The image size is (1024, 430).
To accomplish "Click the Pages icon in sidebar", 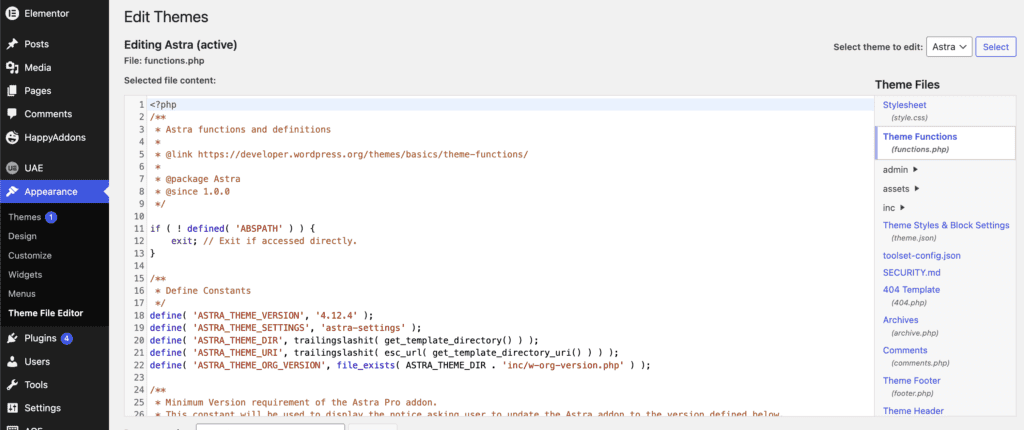I will (12, 91).
